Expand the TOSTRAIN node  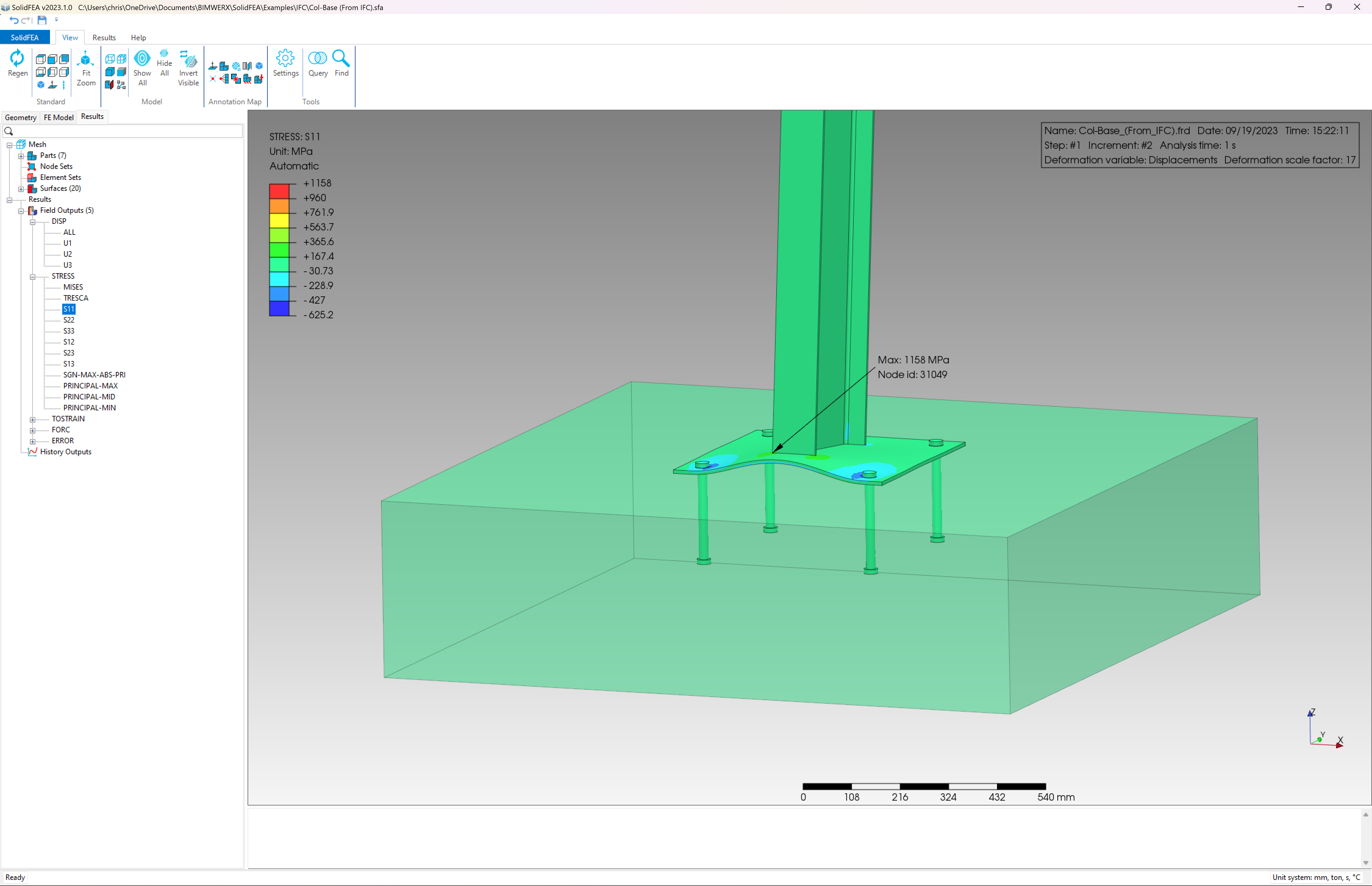point(33,420)
